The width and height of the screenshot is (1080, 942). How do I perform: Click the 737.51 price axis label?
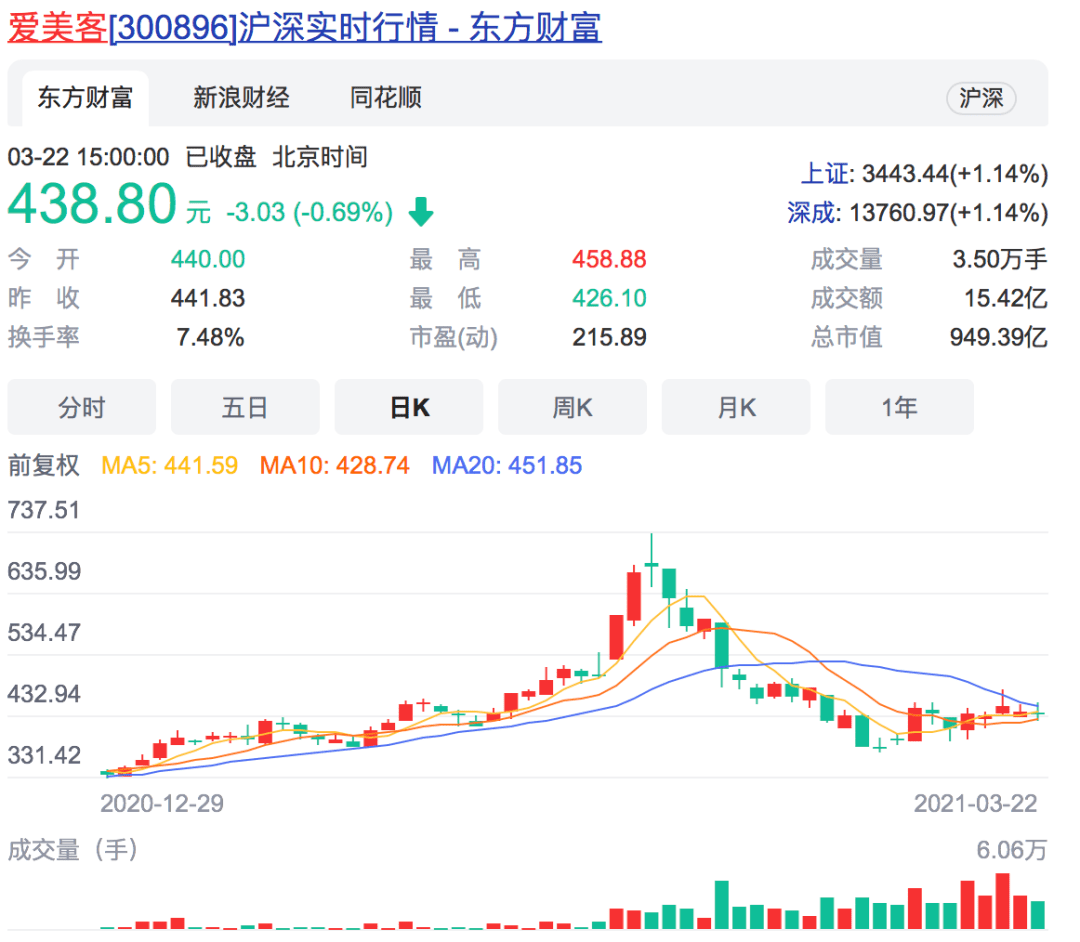tap(44, 510)
